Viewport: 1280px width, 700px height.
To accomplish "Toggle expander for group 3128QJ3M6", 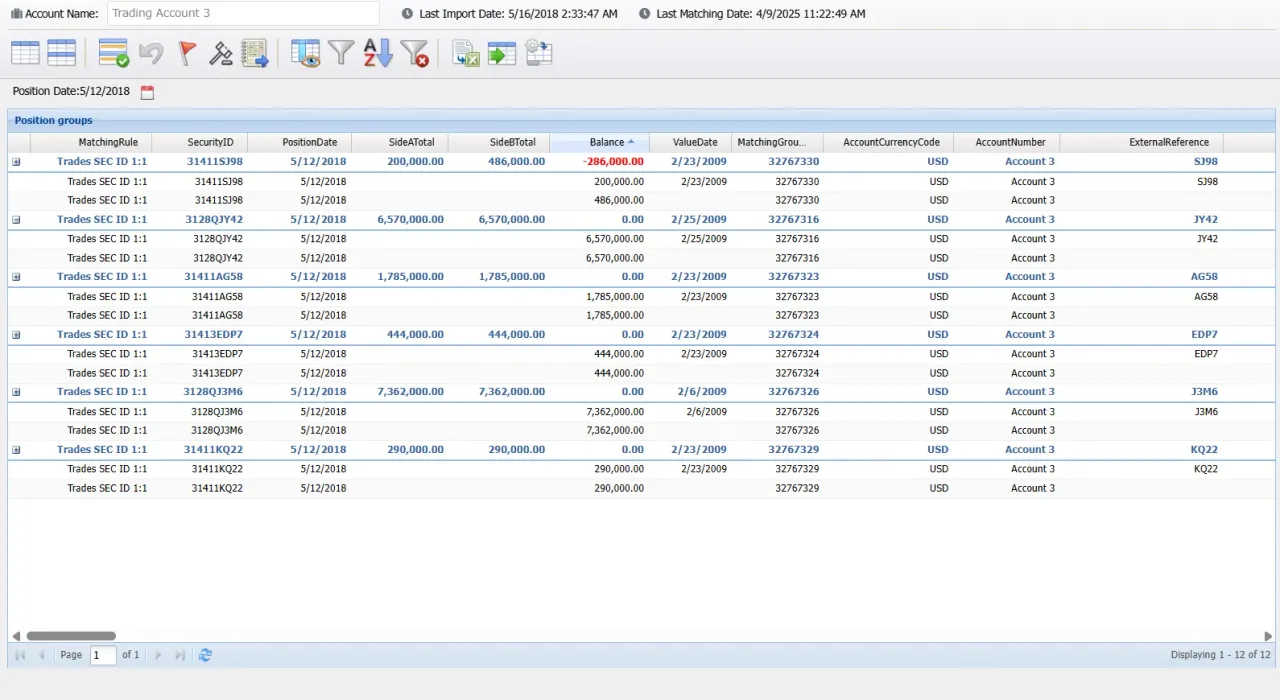I will pyautogui.click(x=16, y=392).
